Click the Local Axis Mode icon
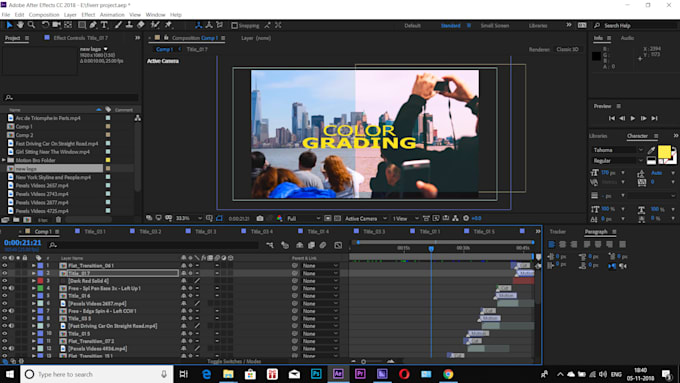The width and height of the screenshot is (680, 383). [198, 25]
